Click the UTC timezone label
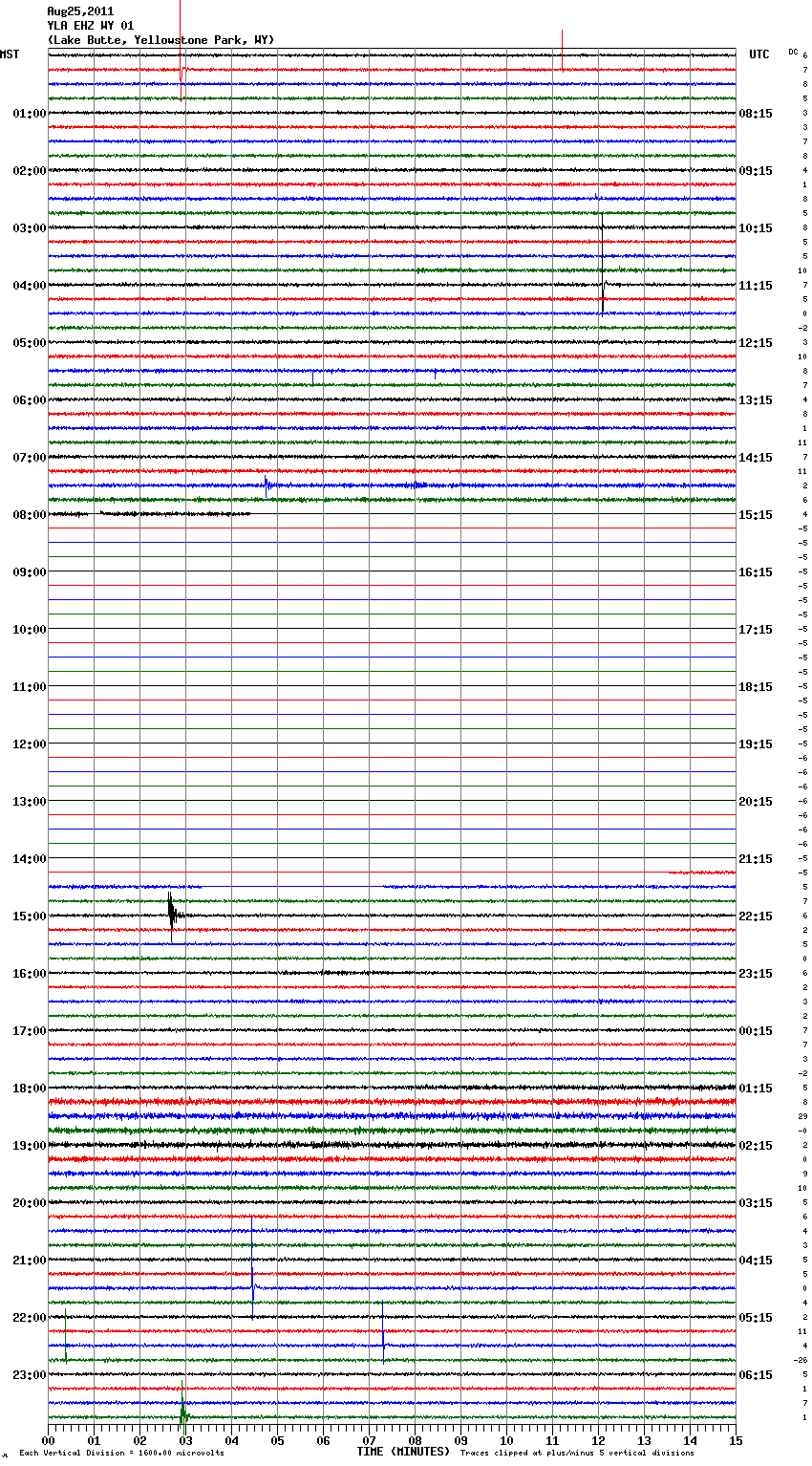This screenshot has width=812, height=1466. (759, 54)
